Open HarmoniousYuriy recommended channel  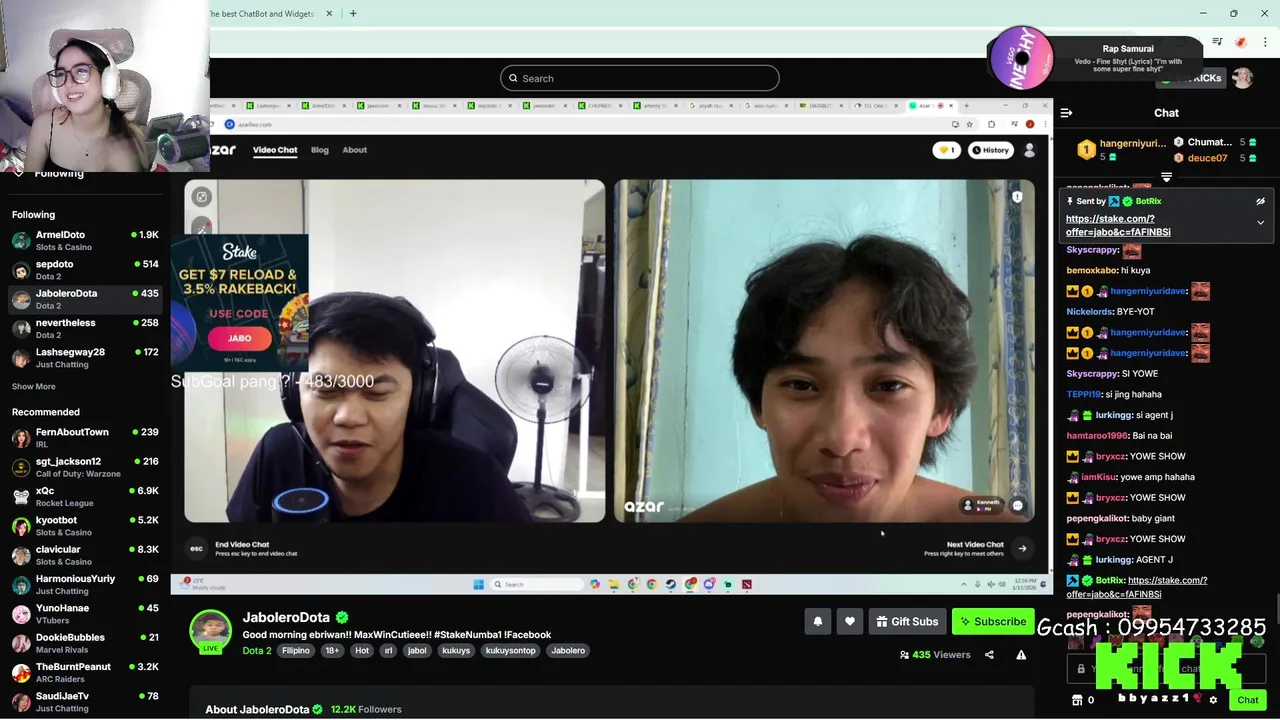pos(85,584)
